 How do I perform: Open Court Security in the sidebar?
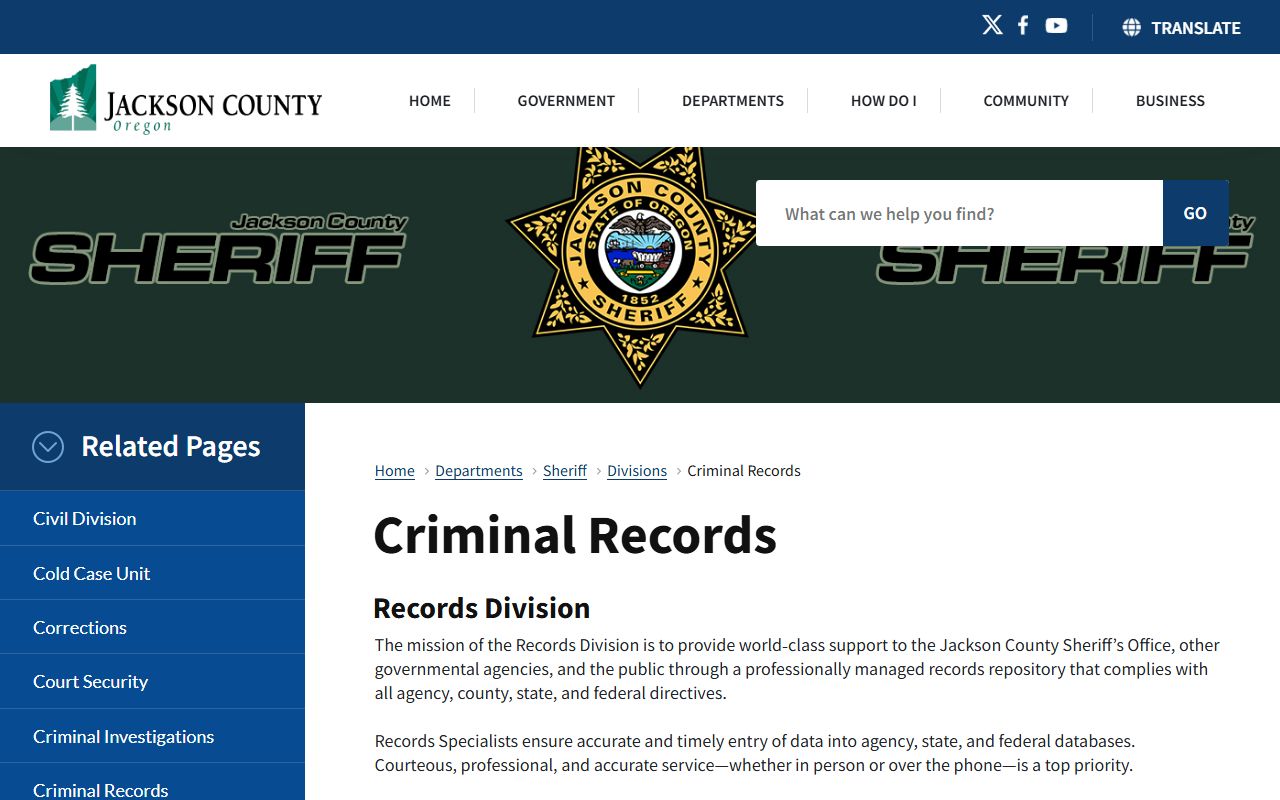click(152, 681)
